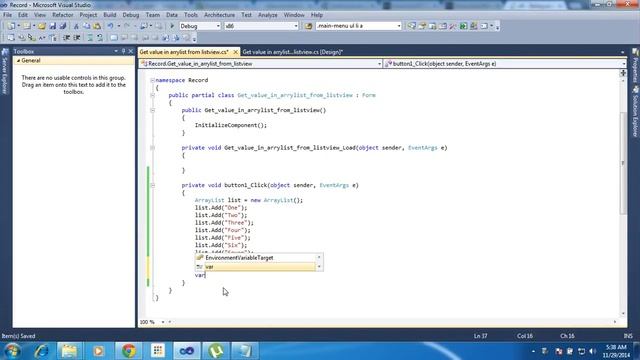
Task: Open uTorrent from the taskbar
Action: click(216, 351)
